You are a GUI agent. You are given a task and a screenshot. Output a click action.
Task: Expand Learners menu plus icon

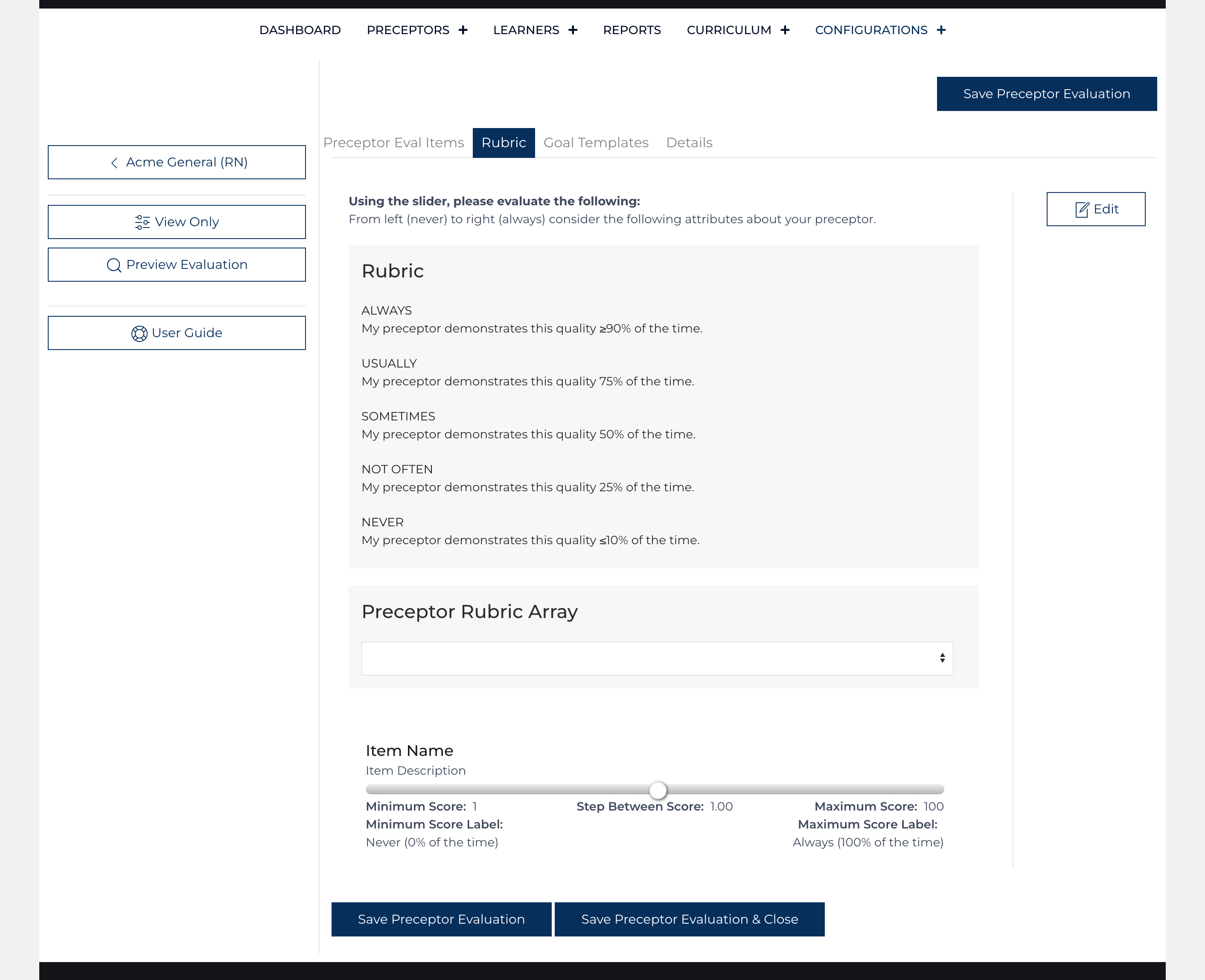(573, 30)
